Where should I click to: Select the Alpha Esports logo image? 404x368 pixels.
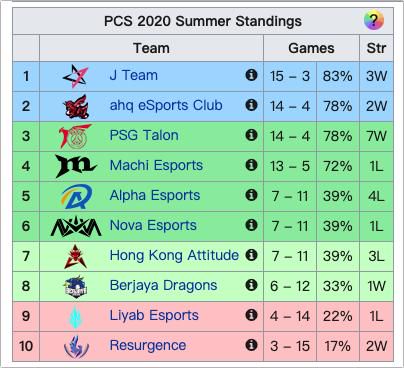76,196
